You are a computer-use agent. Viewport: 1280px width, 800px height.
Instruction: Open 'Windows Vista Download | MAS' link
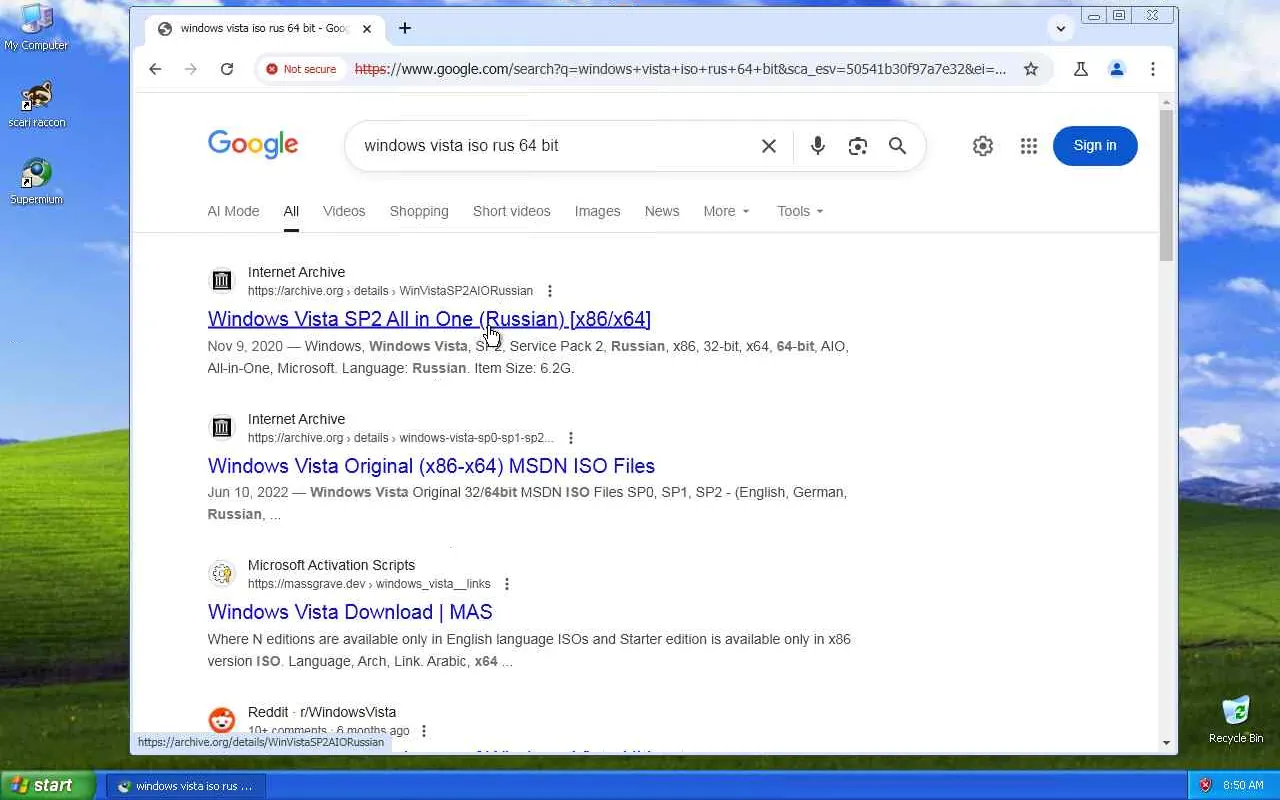click(350, 612)
